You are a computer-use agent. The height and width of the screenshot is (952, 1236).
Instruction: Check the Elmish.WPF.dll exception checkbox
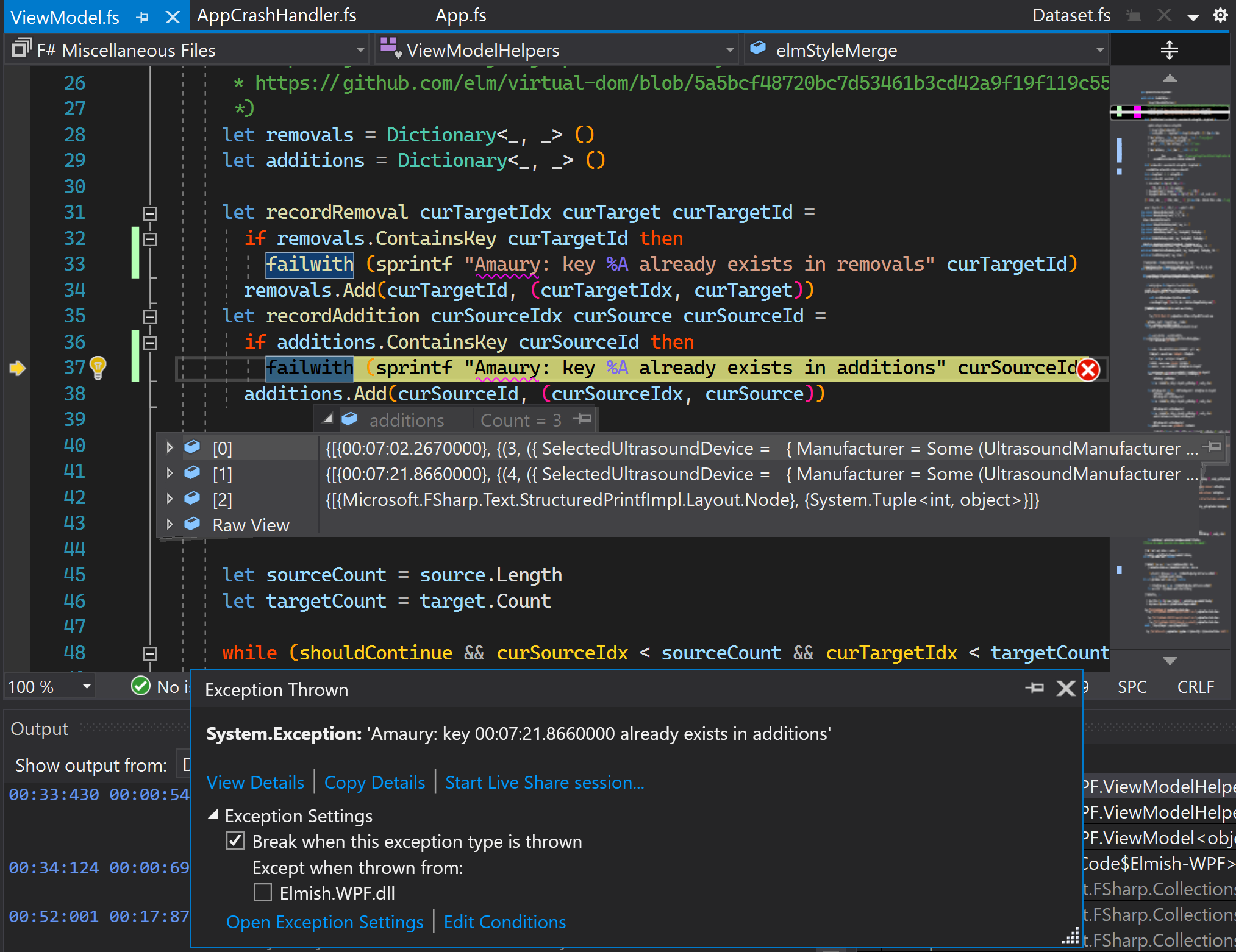pos(263,893)
